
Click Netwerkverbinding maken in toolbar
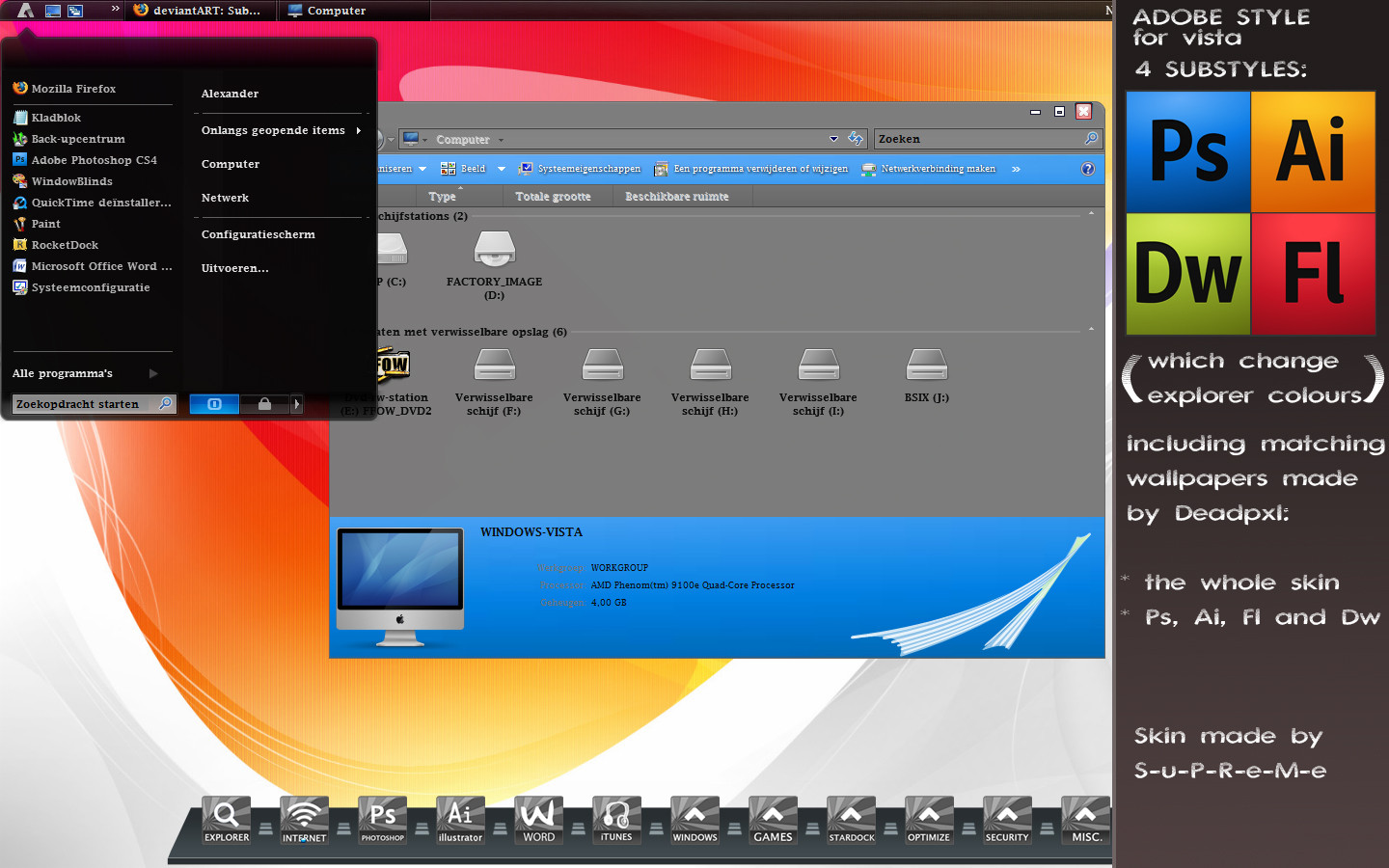tap(929, 169)
